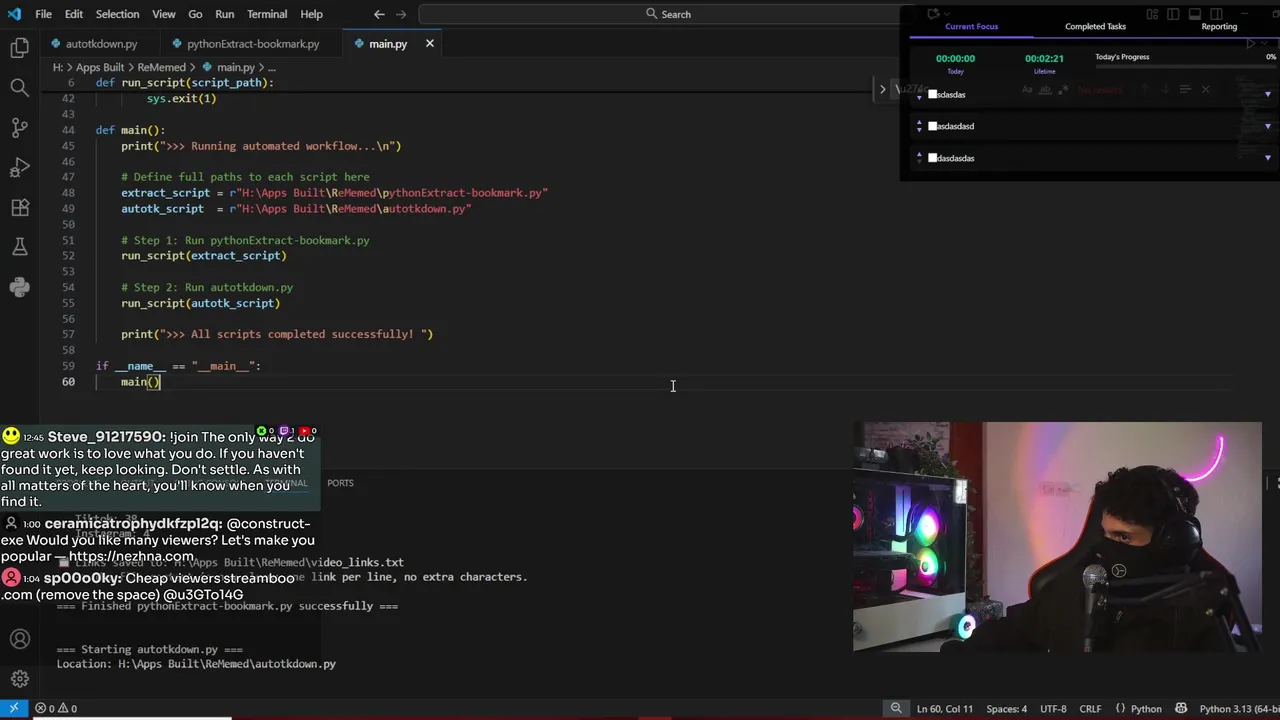
Task: Open the Edit menu
Action: [x=74, y=14]
